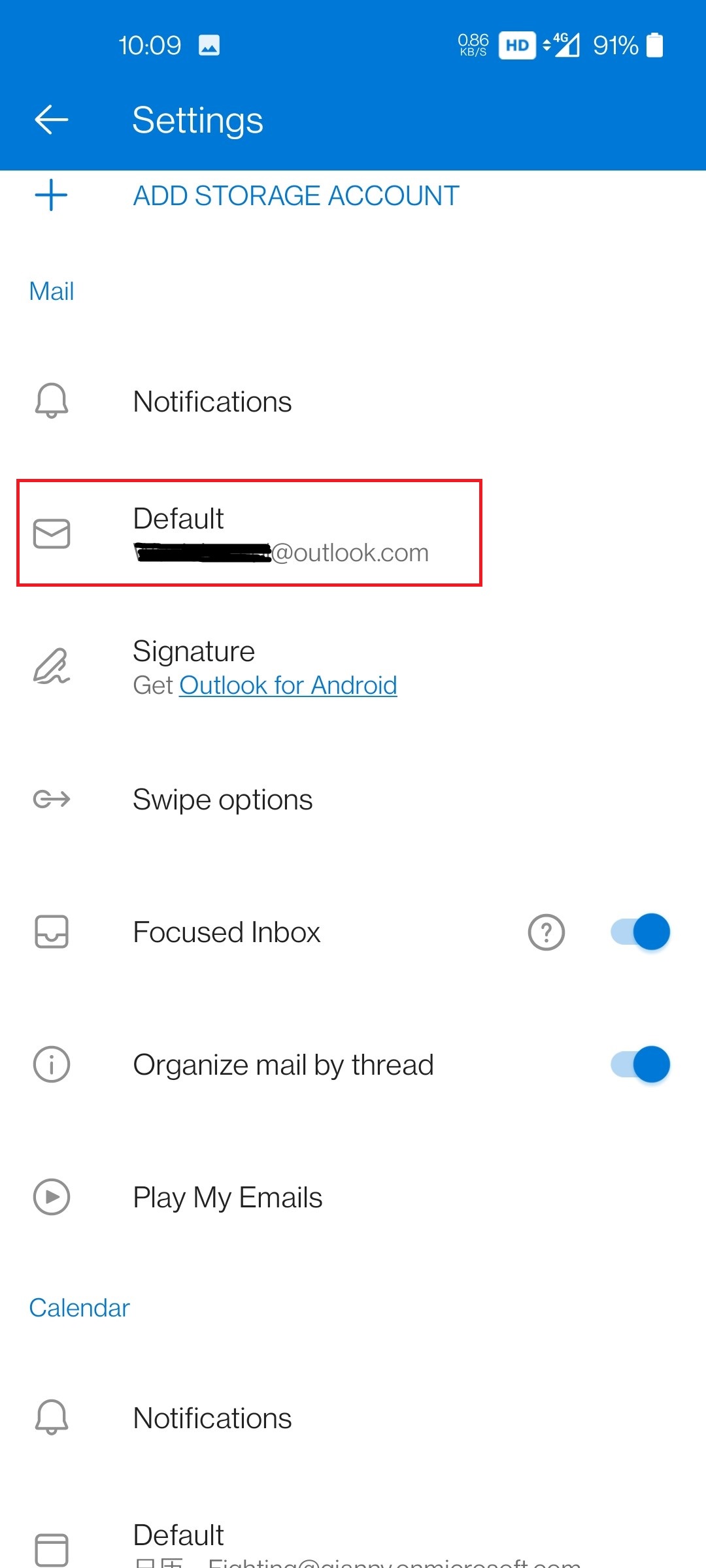Open Swipe options settings
This screenshot has height=1568, width=706.
[x=353, y=799]
